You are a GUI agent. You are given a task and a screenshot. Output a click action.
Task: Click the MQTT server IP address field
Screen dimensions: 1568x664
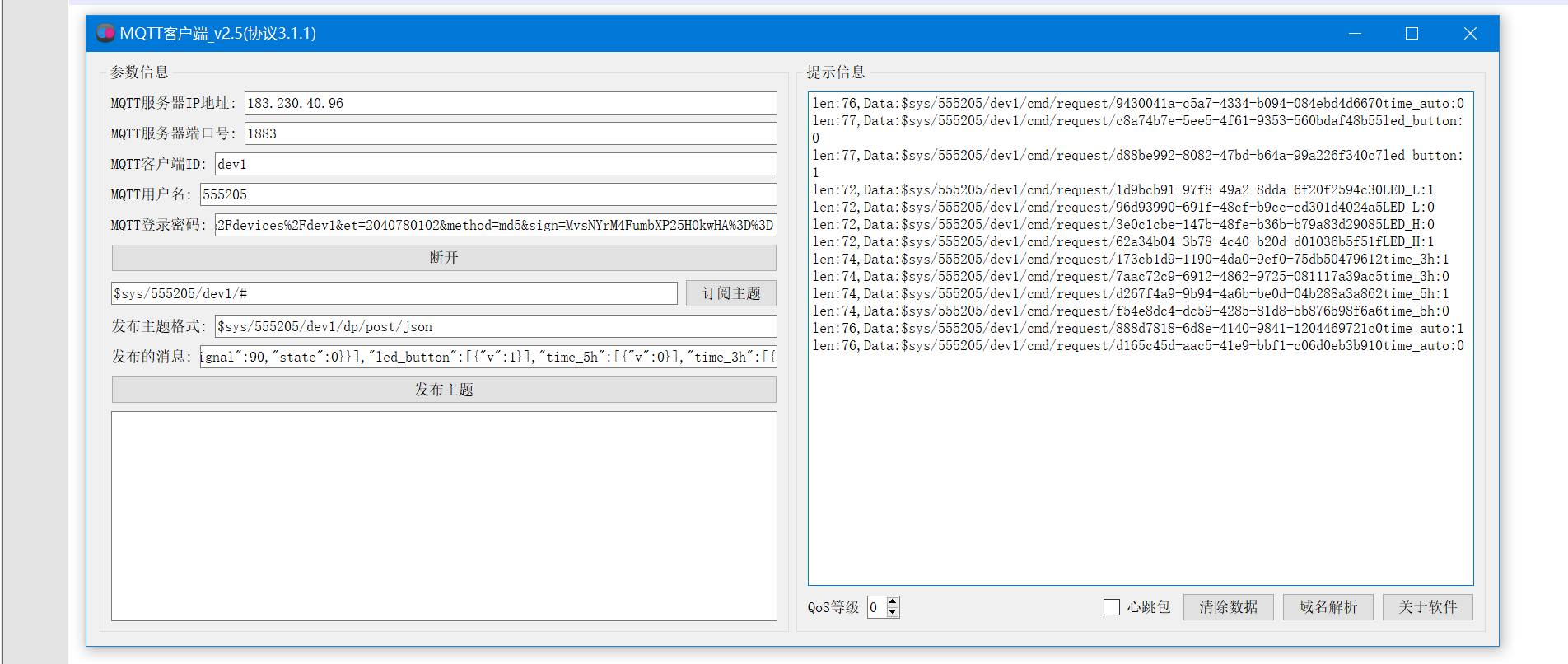tap(511, 103)
